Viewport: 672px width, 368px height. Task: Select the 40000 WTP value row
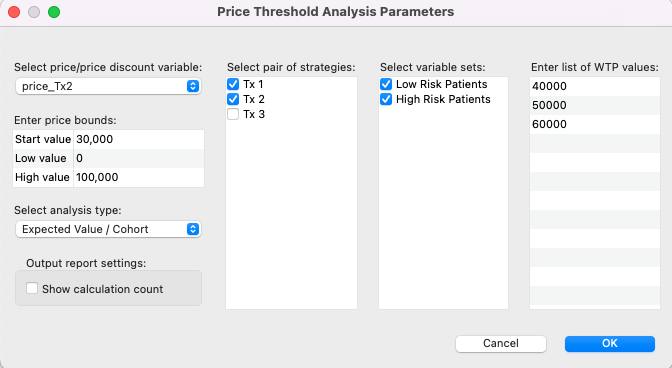tap(595, 86)
